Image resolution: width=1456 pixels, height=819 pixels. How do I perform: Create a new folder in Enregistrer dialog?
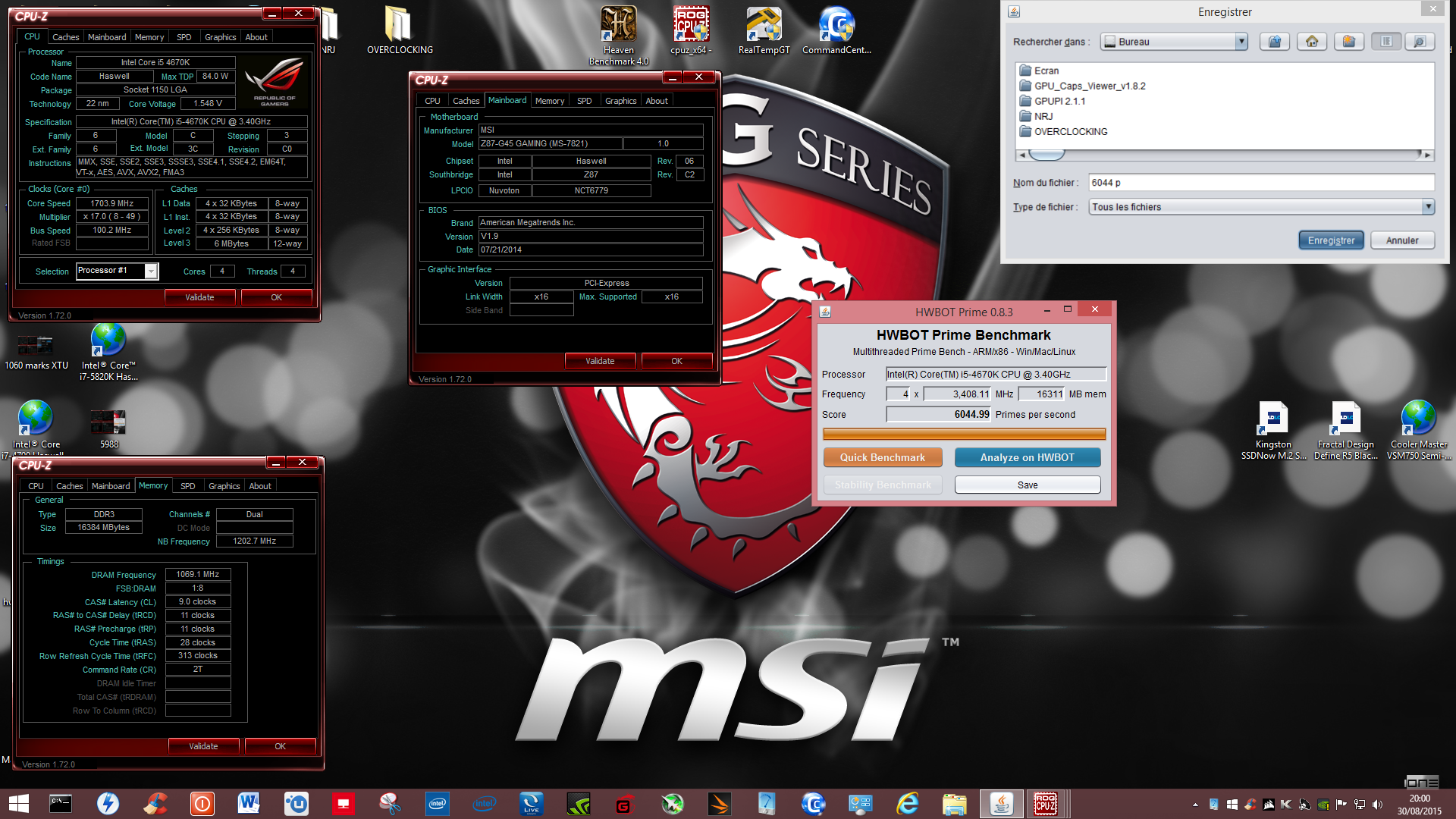(x=1349, y=42)
